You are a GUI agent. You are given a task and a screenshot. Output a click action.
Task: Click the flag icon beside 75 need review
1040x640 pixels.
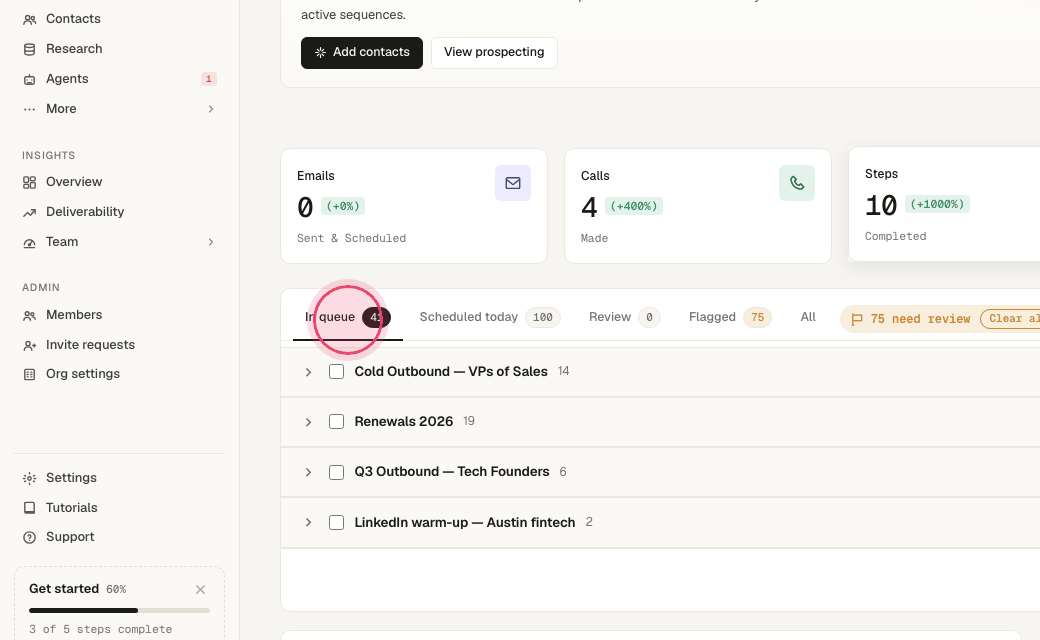click(x=856, y=319)
